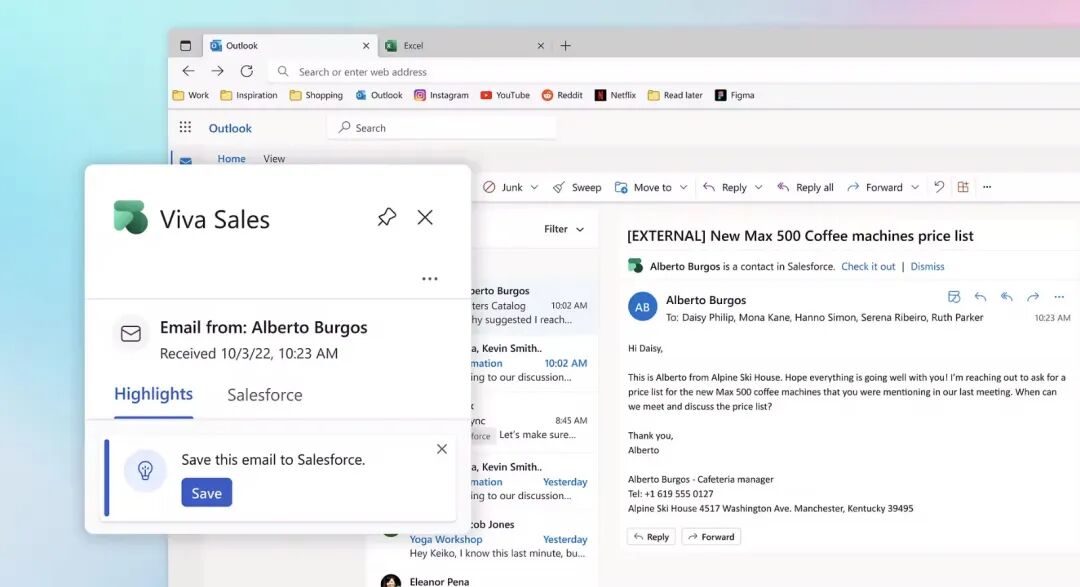Click the browser address bar
Image resolution: width=1080 pixels, height=587 pixels.
(675, 72)
